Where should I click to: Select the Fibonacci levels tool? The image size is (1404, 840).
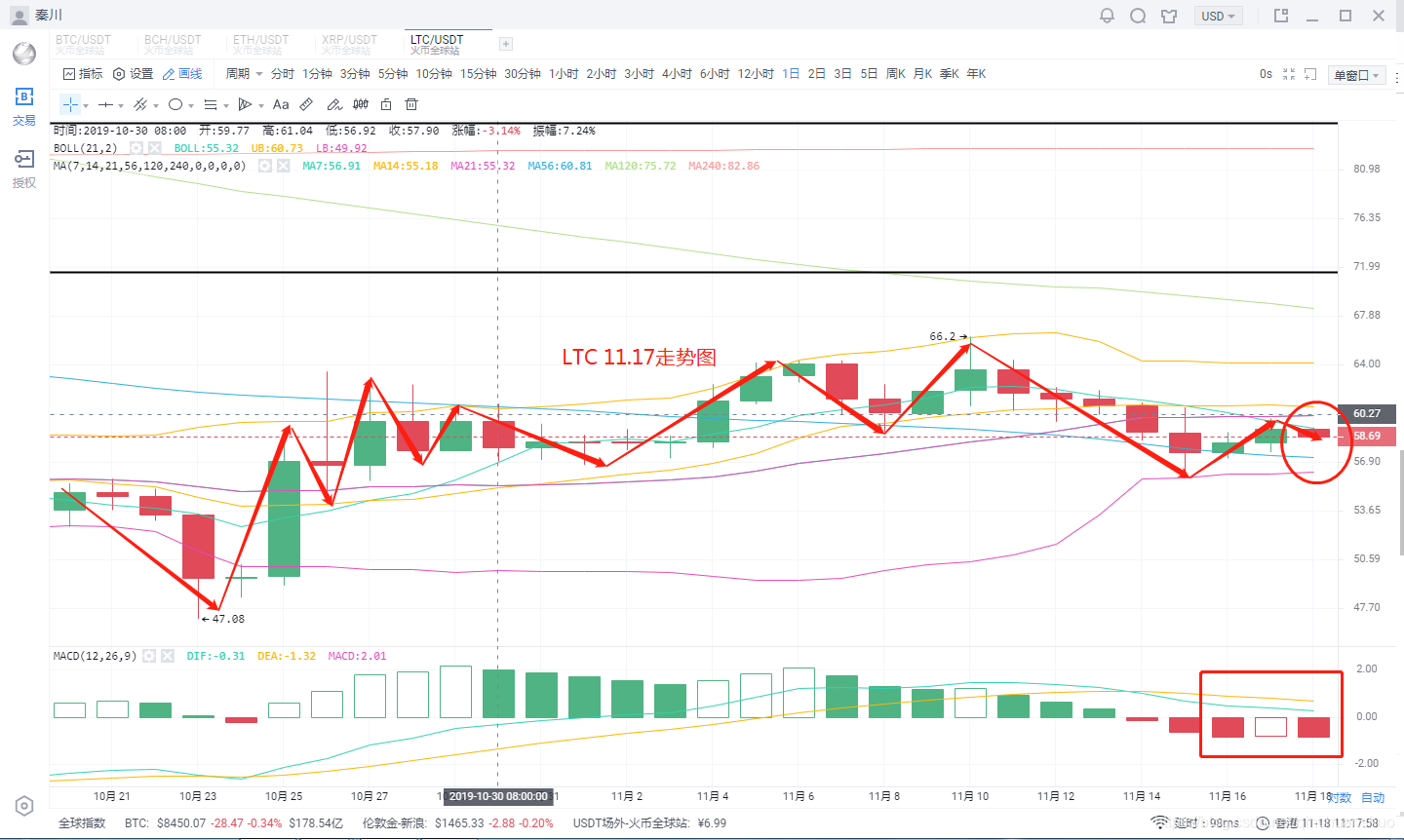pyautogui.click(x=211, y=104)
